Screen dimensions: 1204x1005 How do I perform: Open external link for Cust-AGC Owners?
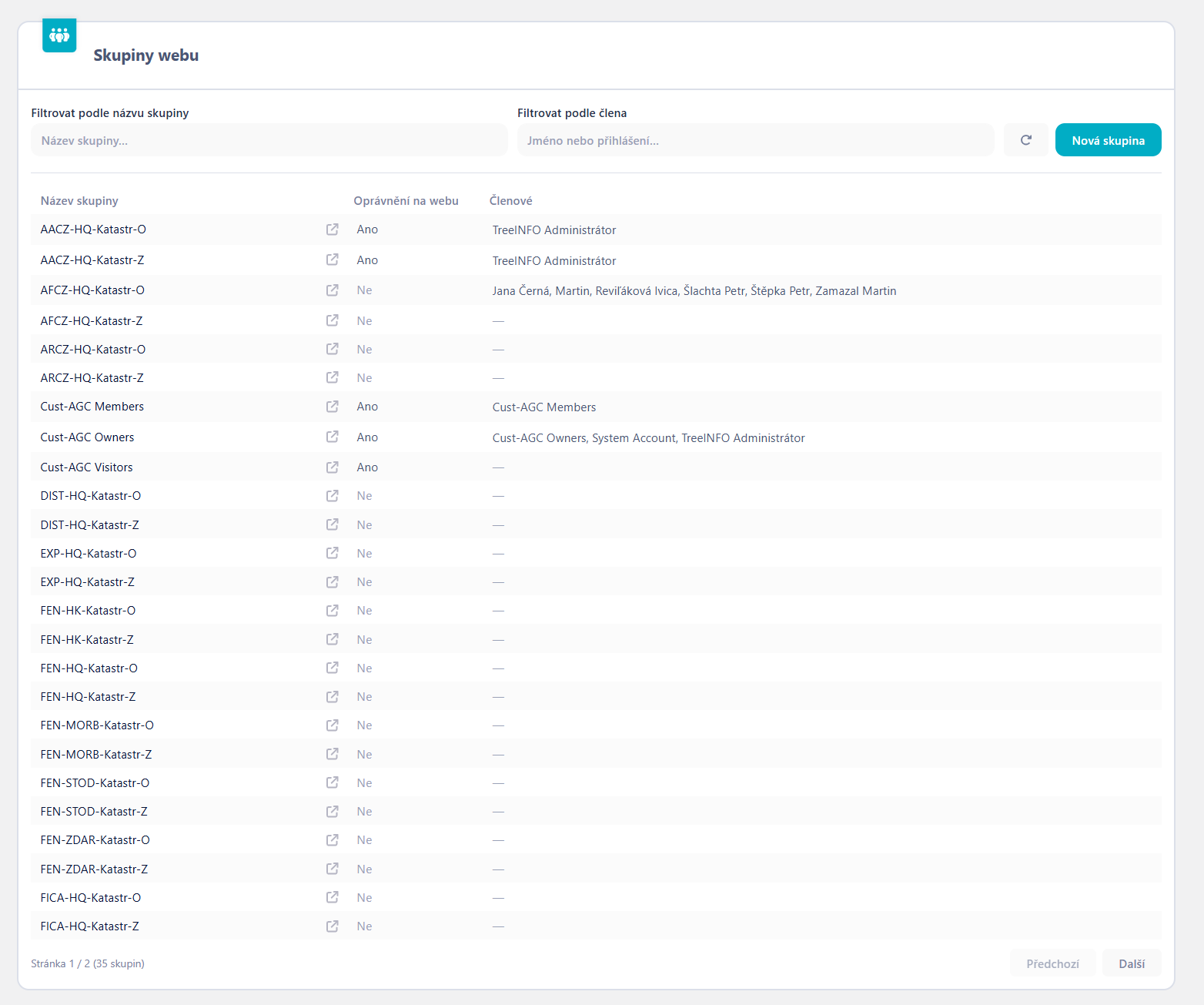pyautogui.click(x=333, y=437)
